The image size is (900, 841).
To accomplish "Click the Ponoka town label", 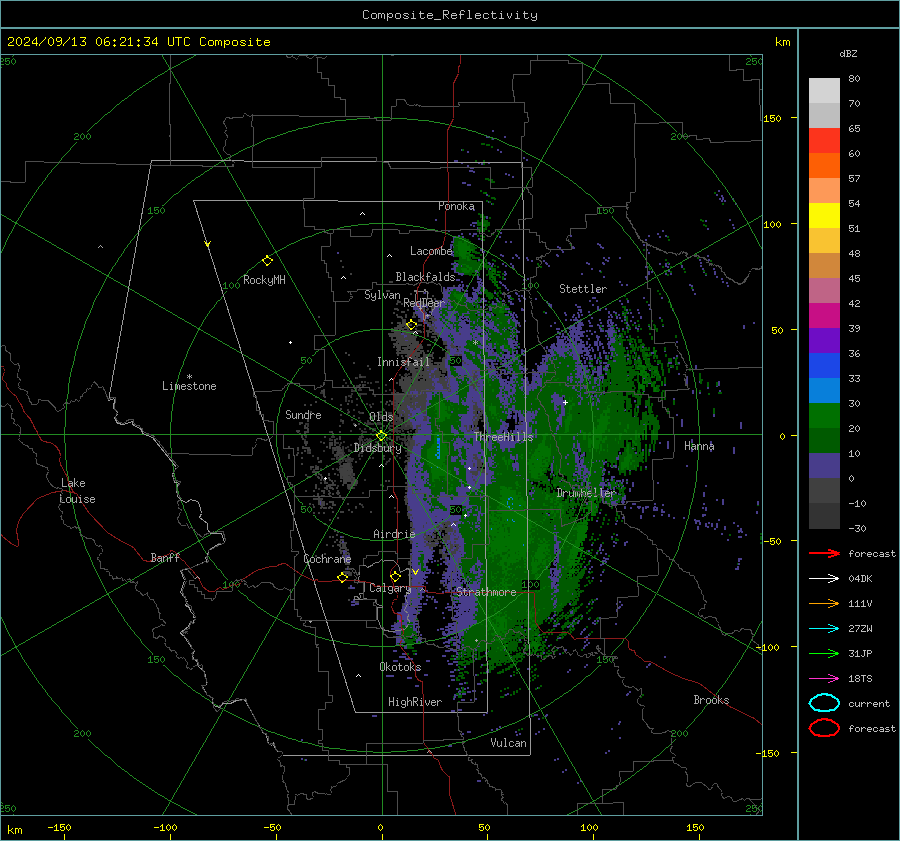I will tap(456, 206).
